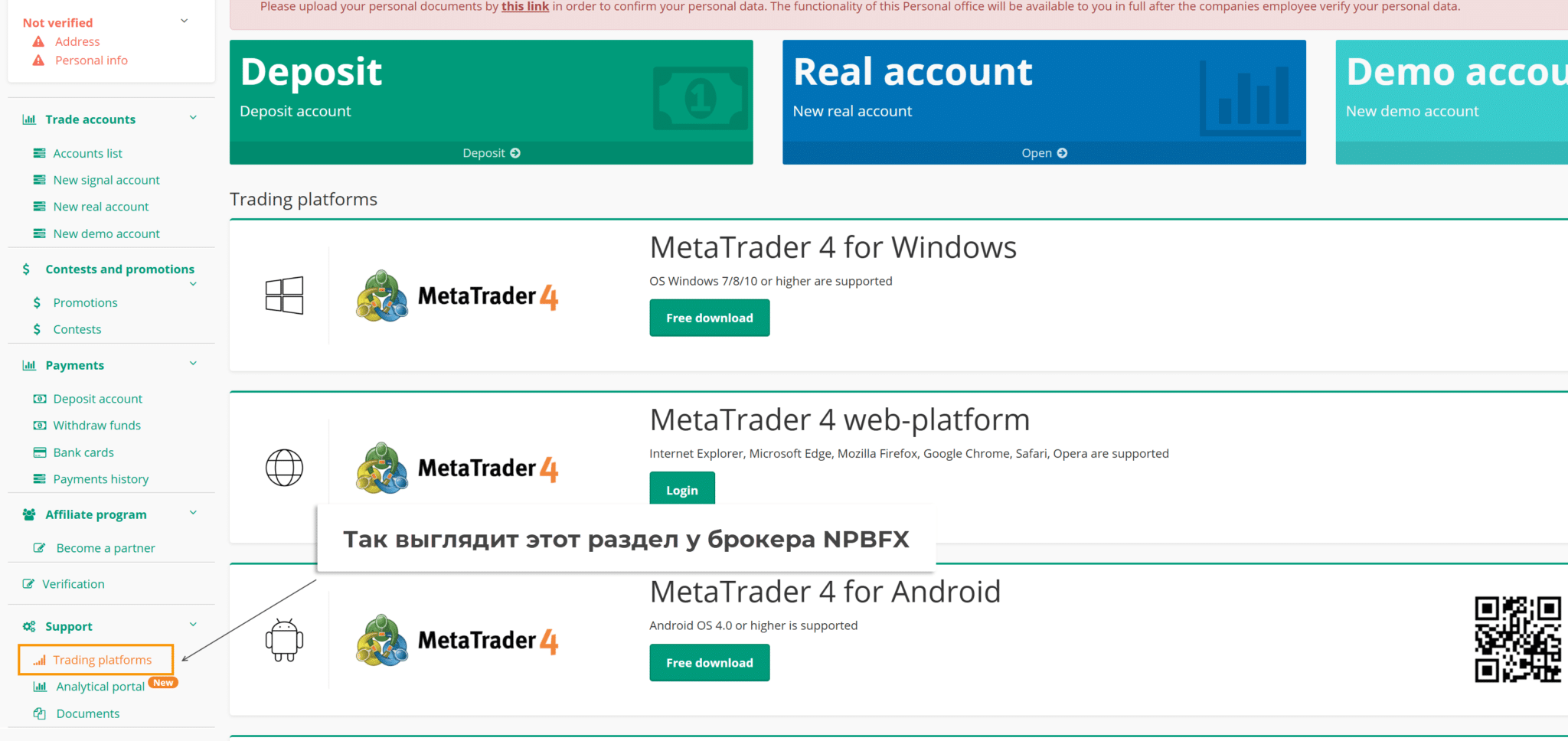Click the Bank cards icon in sidebar
Image resolution: width=1568 pixels, height=741 pixels.
click(x=40, y=452)
